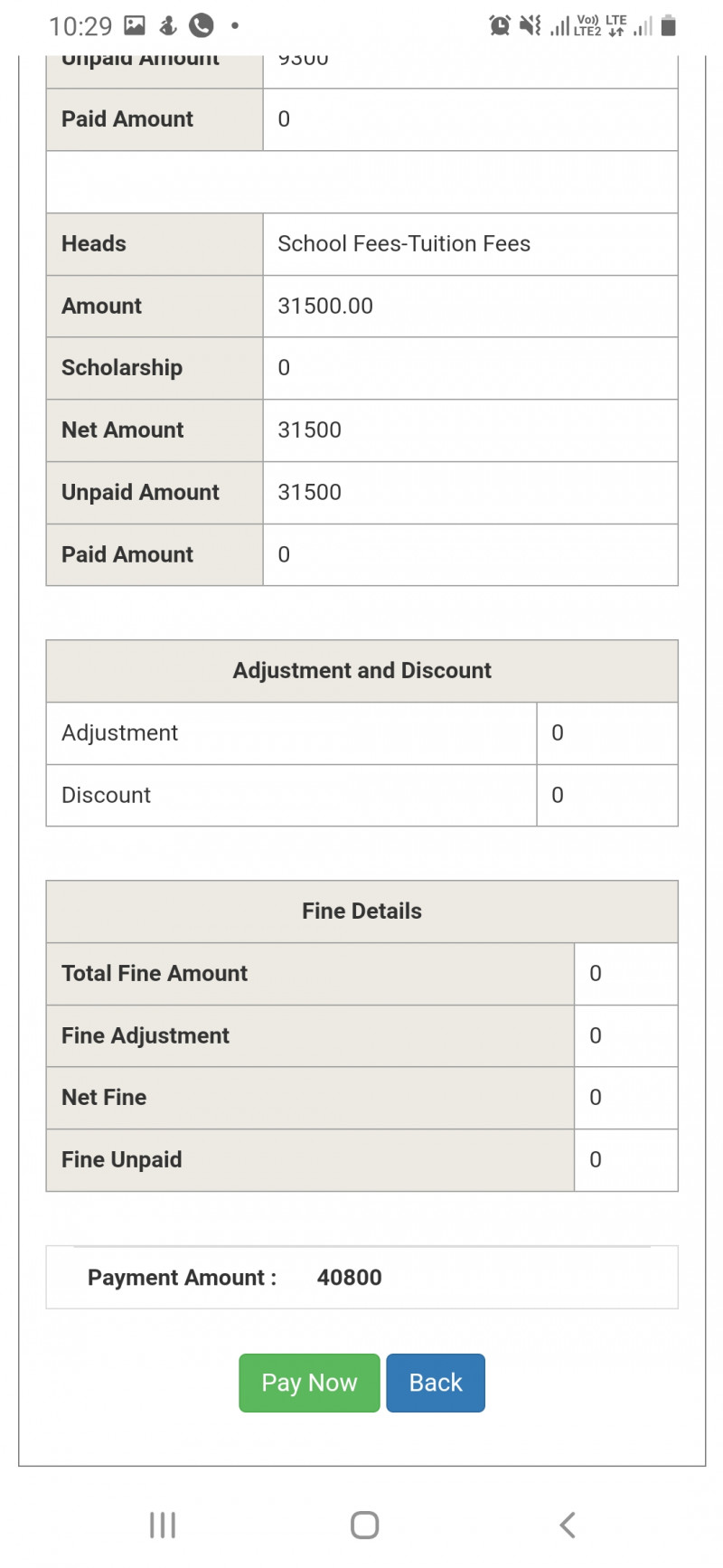Tap the Android home navigation button
The width and height of the screenshot is (723, 1568).
[364, 1525]
